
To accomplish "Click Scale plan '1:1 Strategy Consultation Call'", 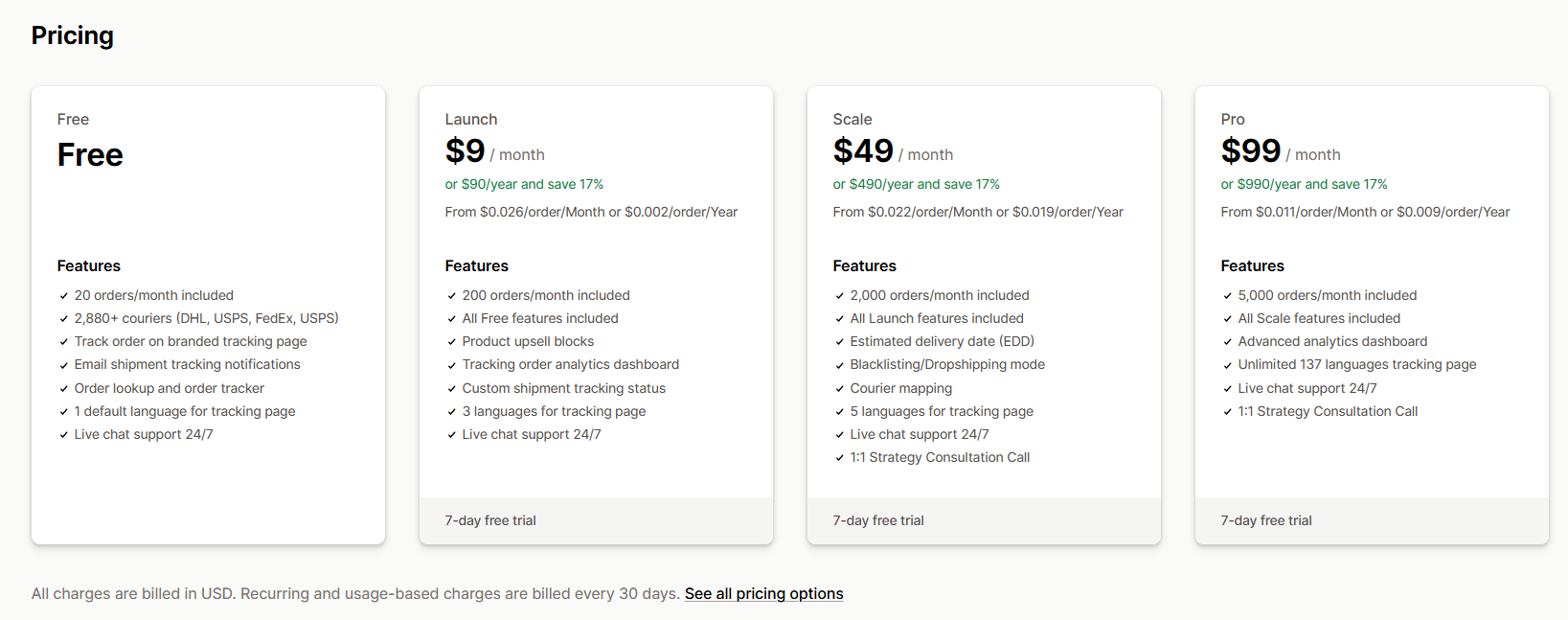I will pyautogui.click(x=940, y=457).
